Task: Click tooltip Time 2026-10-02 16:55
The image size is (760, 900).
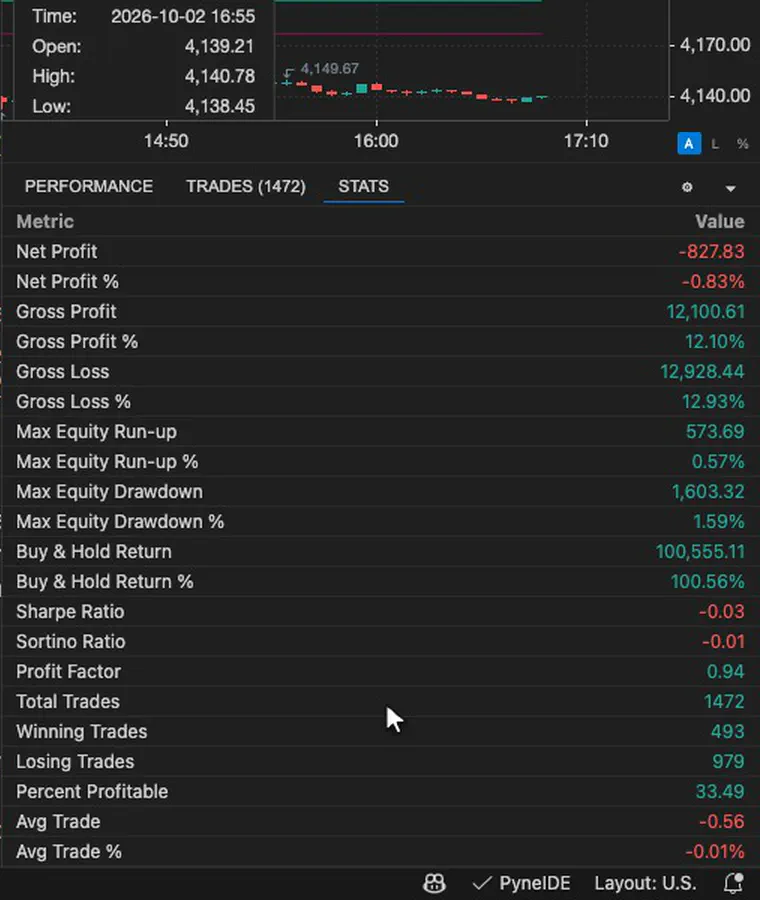Action: coord(183,16)
